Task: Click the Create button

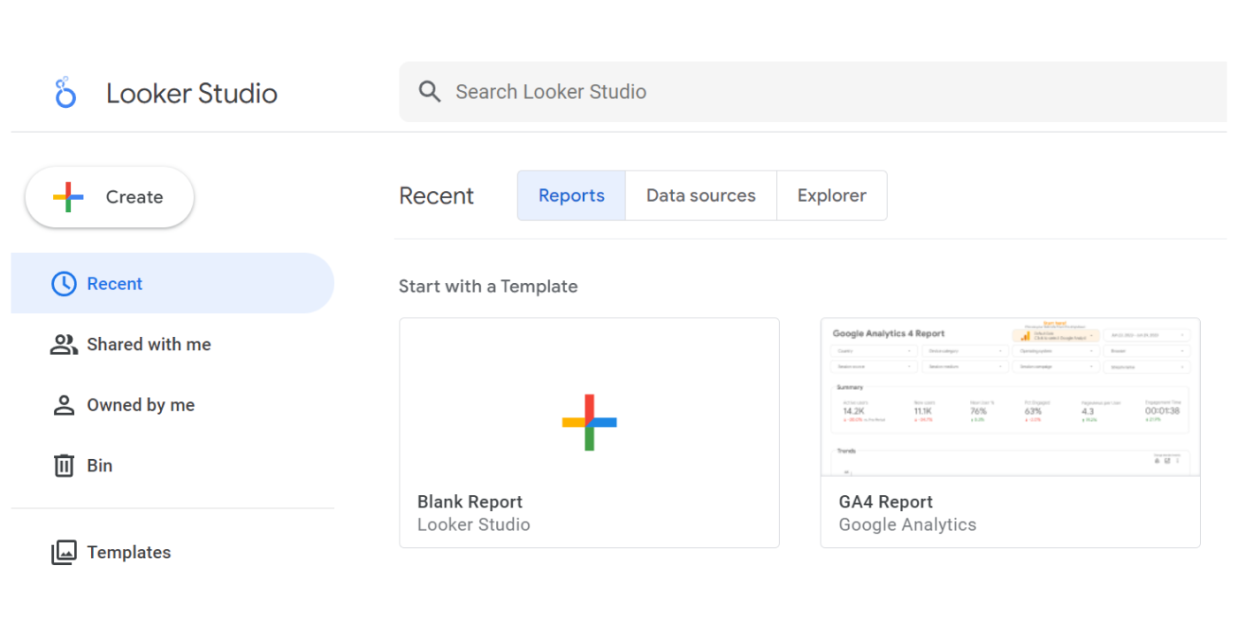Action: pos(109,197)
